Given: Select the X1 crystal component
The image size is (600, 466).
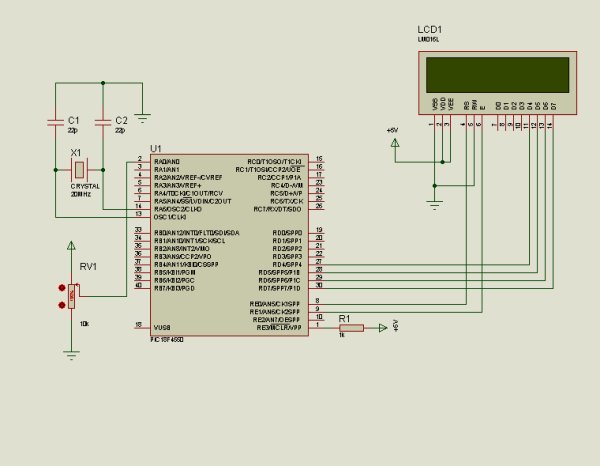Looking at the screenshot, I should (x=79, y=170).
